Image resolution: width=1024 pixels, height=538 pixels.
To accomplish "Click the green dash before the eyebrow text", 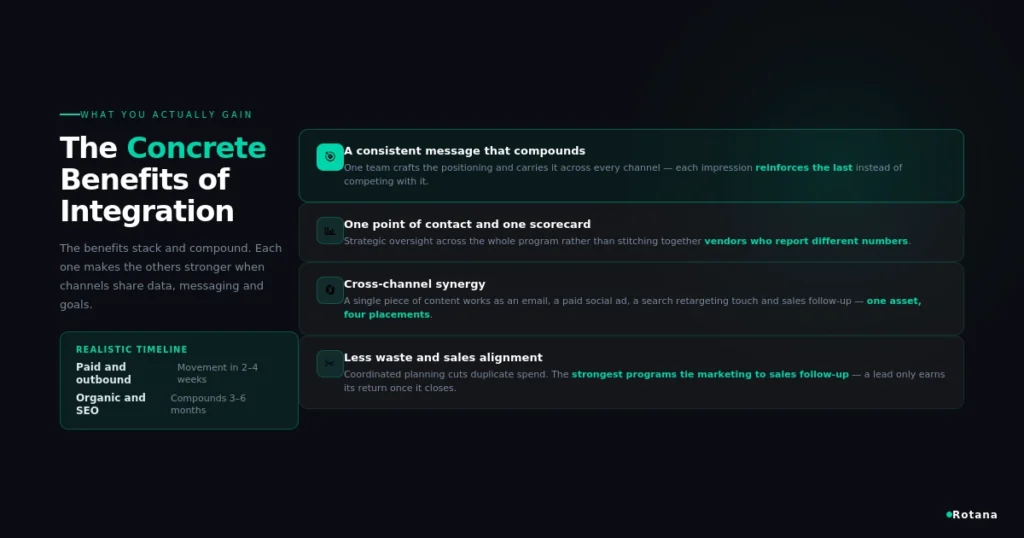I will point(70,114).
